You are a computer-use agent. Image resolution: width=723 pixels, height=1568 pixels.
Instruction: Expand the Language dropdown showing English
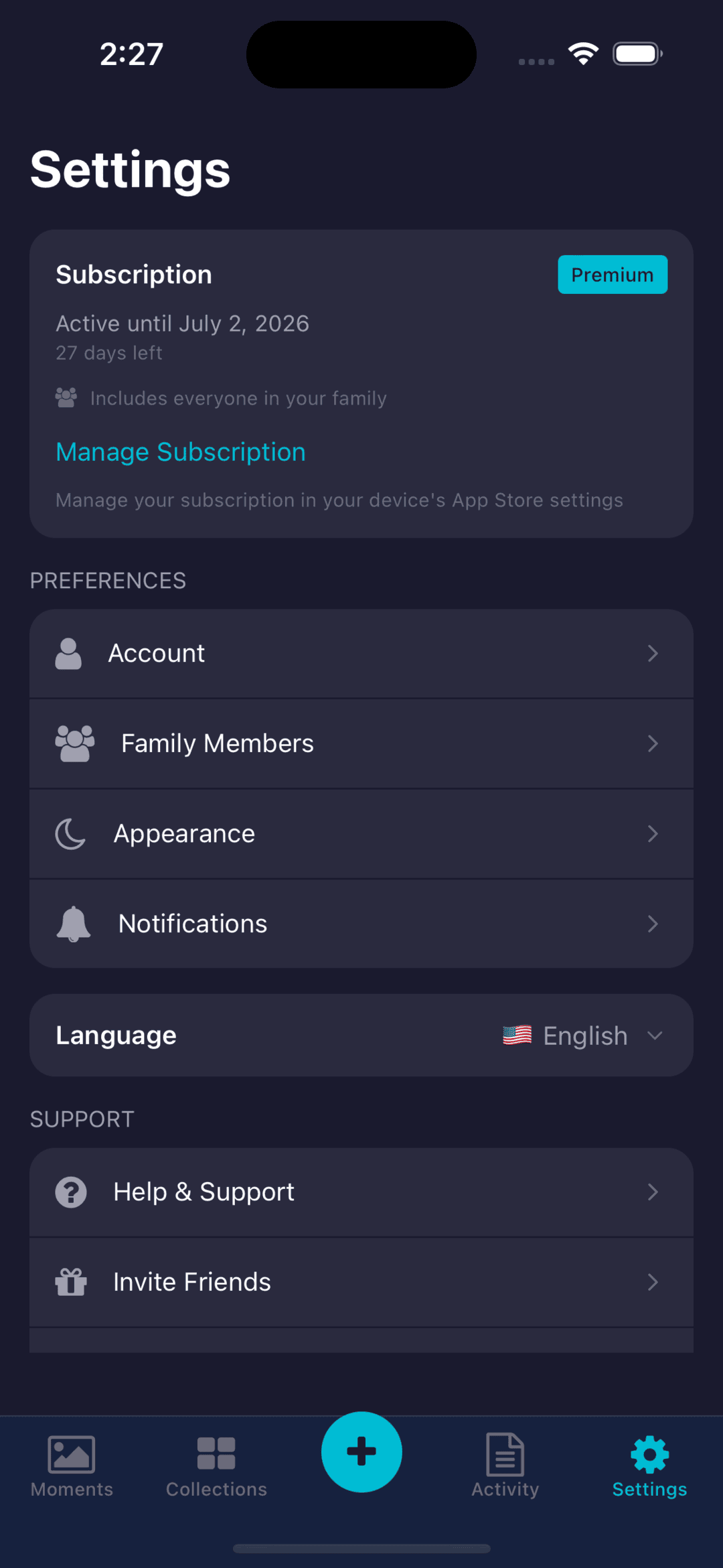[x=582, y=1036]
